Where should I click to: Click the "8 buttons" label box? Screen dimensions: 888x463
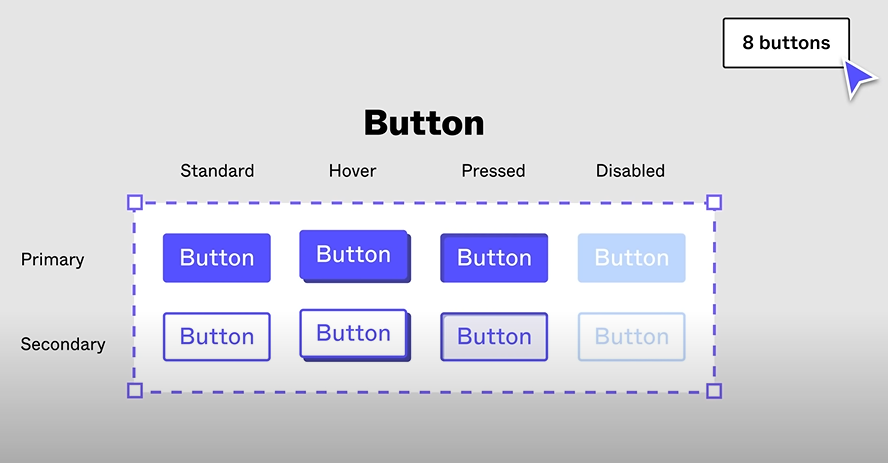click(x=786, y=42)
